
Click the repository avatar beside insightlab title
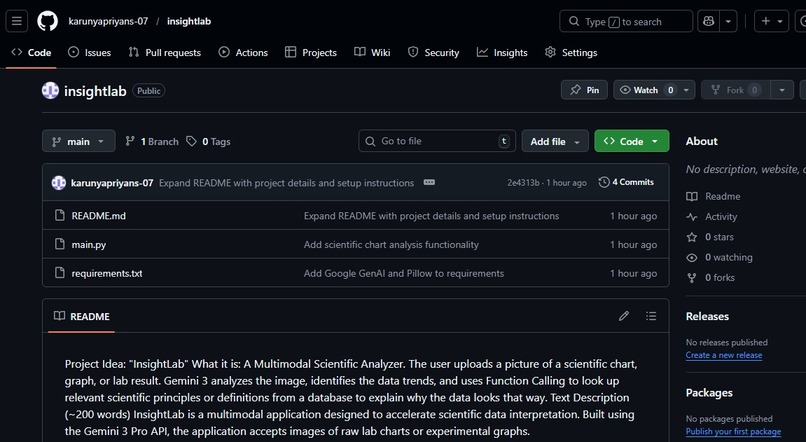click(x=50, y=90)
